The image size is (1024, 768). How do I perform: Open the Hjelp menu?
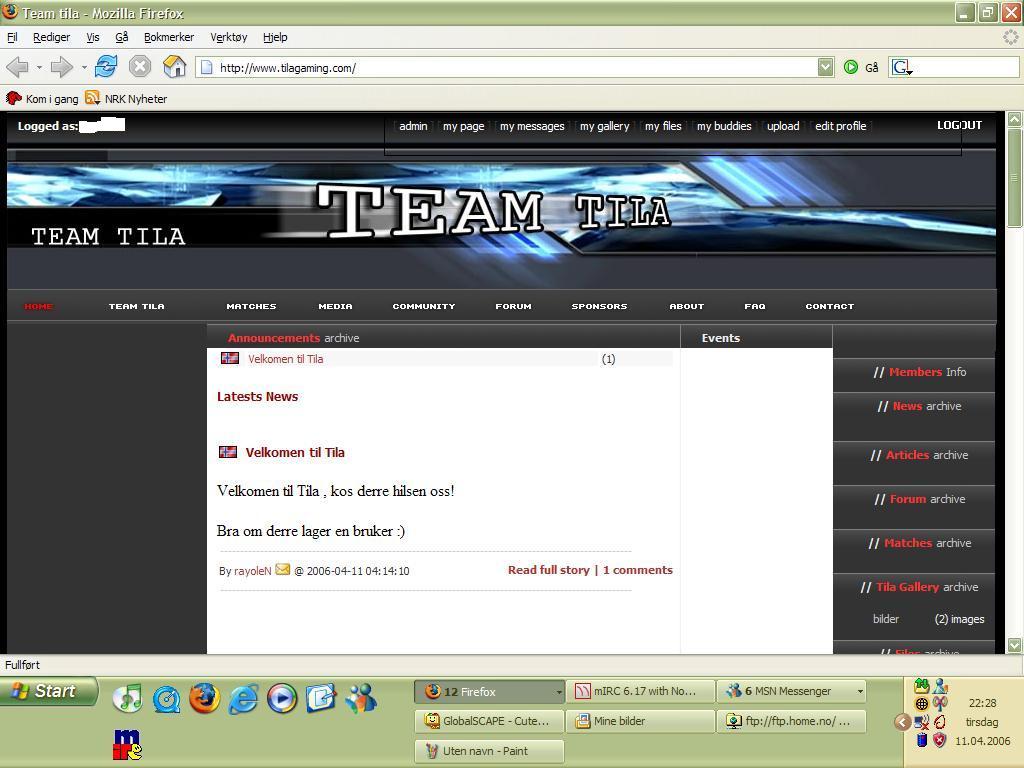275,37
